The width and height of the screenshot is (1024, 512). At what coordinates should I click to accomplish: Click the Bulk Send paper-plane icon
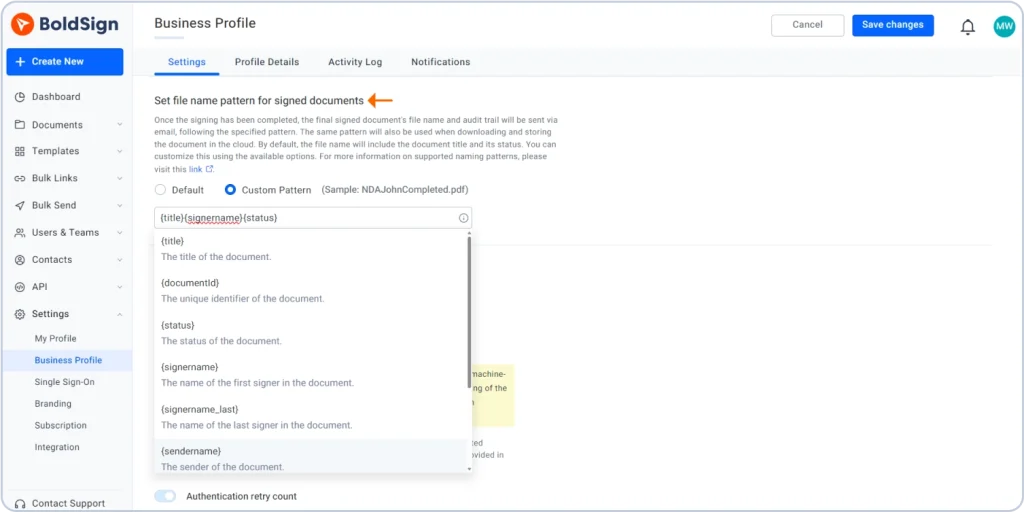pos(20,205)
